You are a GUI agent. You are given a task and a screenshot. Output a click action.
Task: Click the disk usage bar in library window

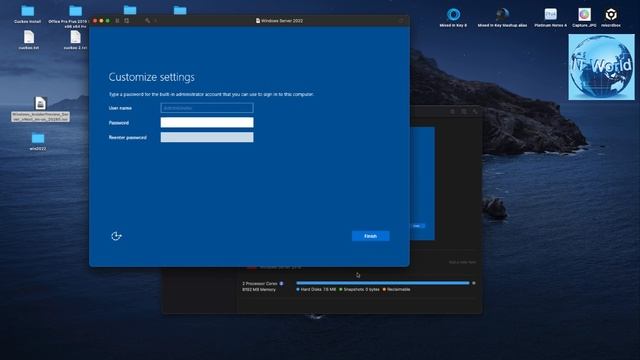click(383, 283)
